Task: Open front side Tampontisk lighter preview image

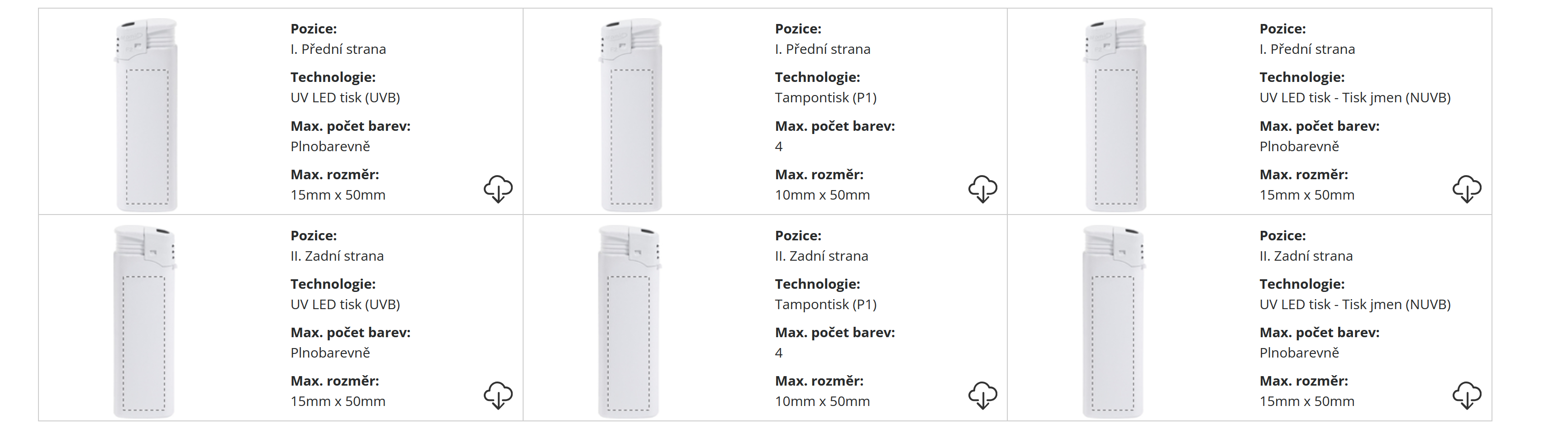Action: (x=631, y=115)
